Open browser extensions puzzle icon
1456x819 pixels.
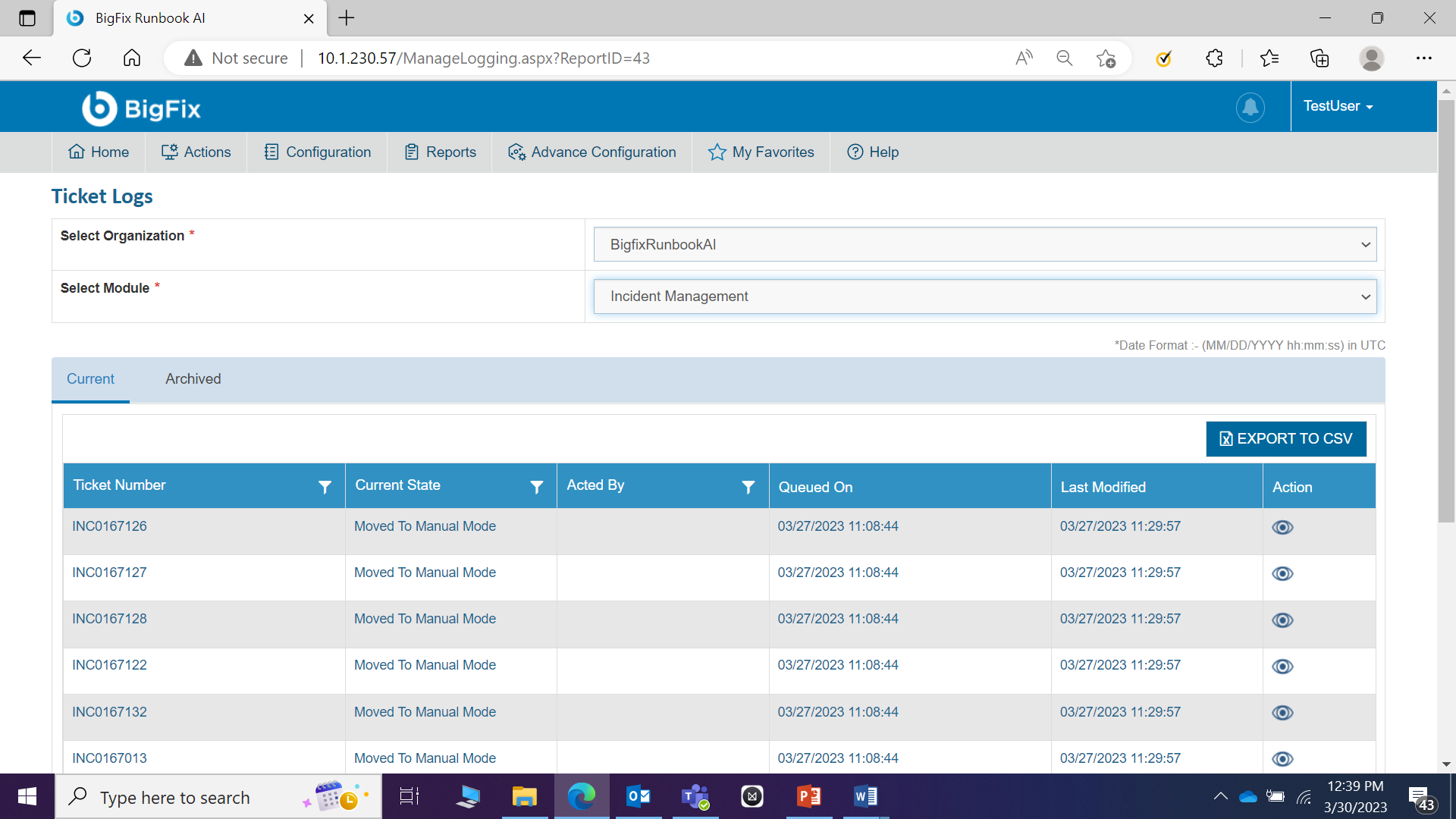pos(1214,58)
